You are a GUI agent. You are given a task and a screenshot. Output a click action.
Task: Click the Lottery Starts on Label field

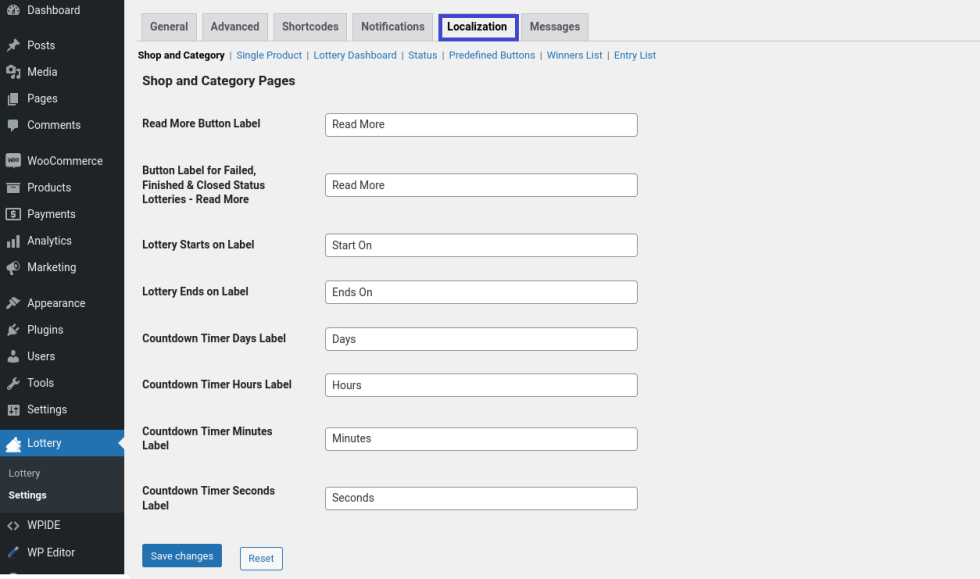(x=481, y=245)
